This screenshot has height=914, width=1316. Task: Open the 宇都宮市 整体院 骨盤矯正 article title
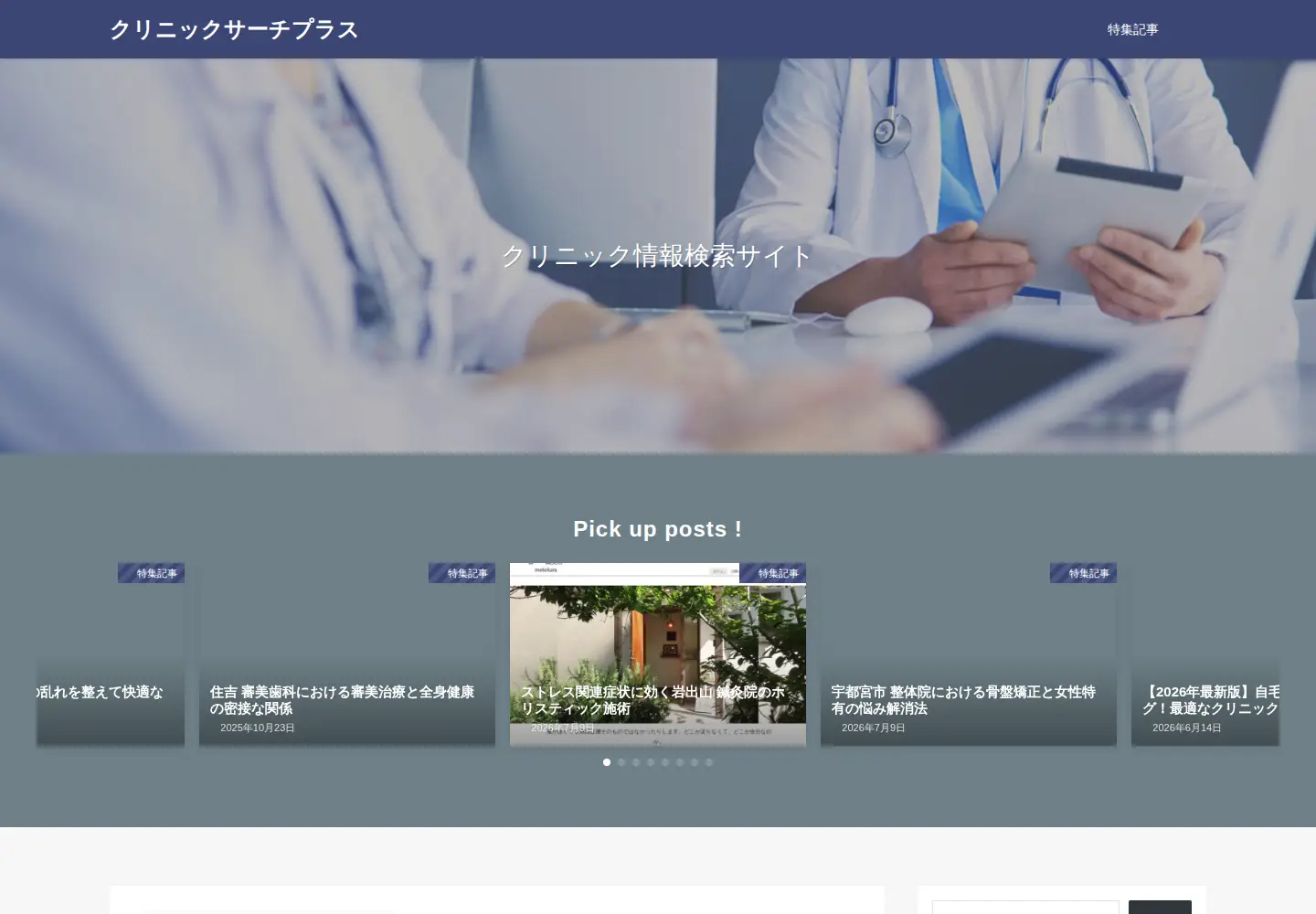point(964,700)
